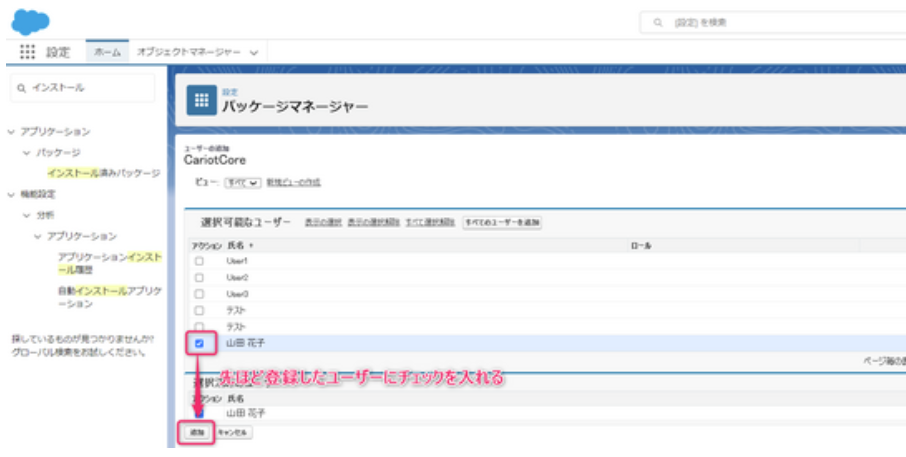906x457 pixels.
Task: Check the User2 checkbox
Action: [x=199, y=278]
